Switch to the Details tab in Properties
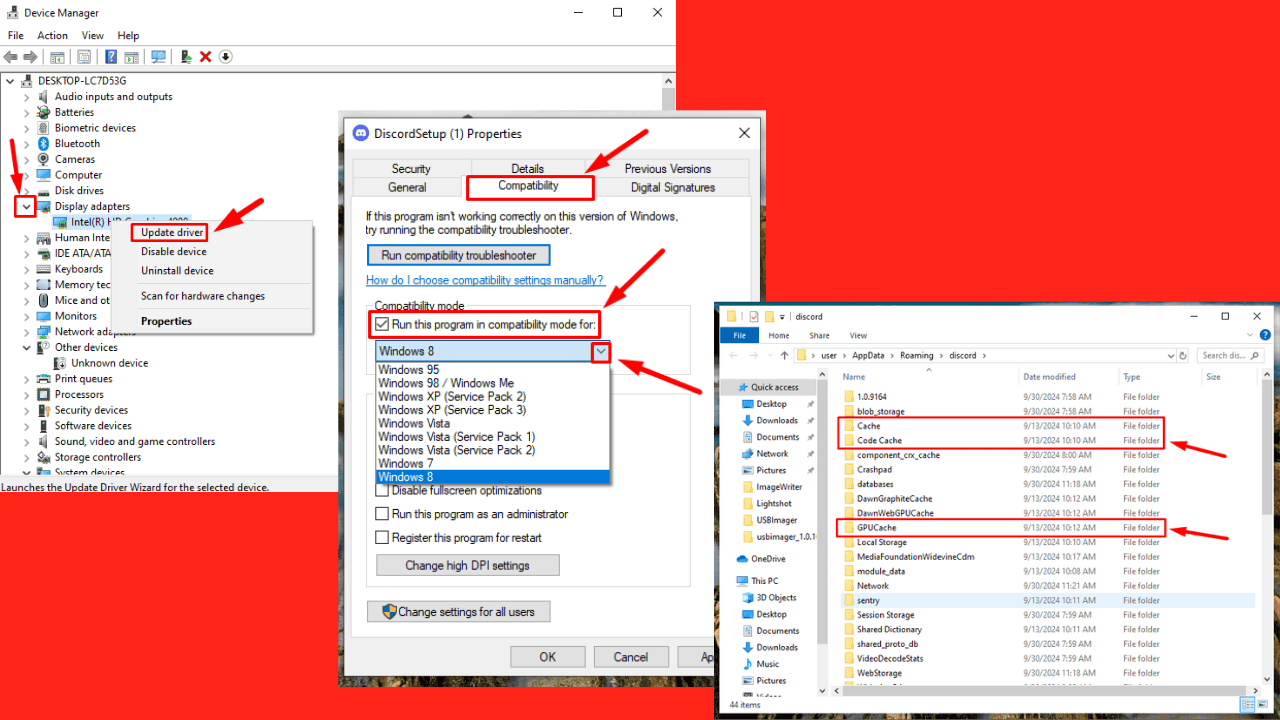Image resolution: width=1280 pixels, height=720 pixels. point(528,168)
